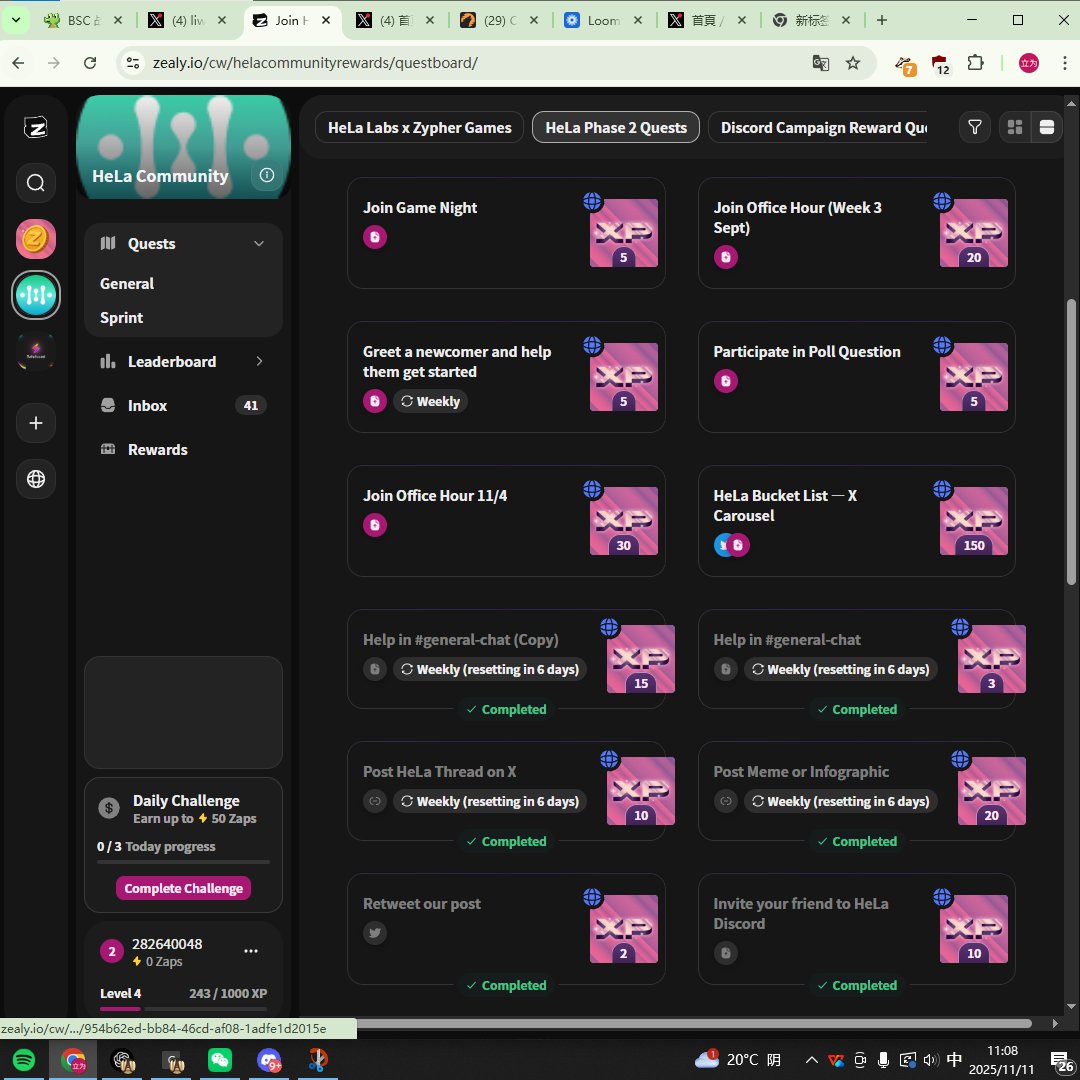Click the Daily Challenge progress bar
The width and height of the screenshot is (1080, 1080).
183,862
